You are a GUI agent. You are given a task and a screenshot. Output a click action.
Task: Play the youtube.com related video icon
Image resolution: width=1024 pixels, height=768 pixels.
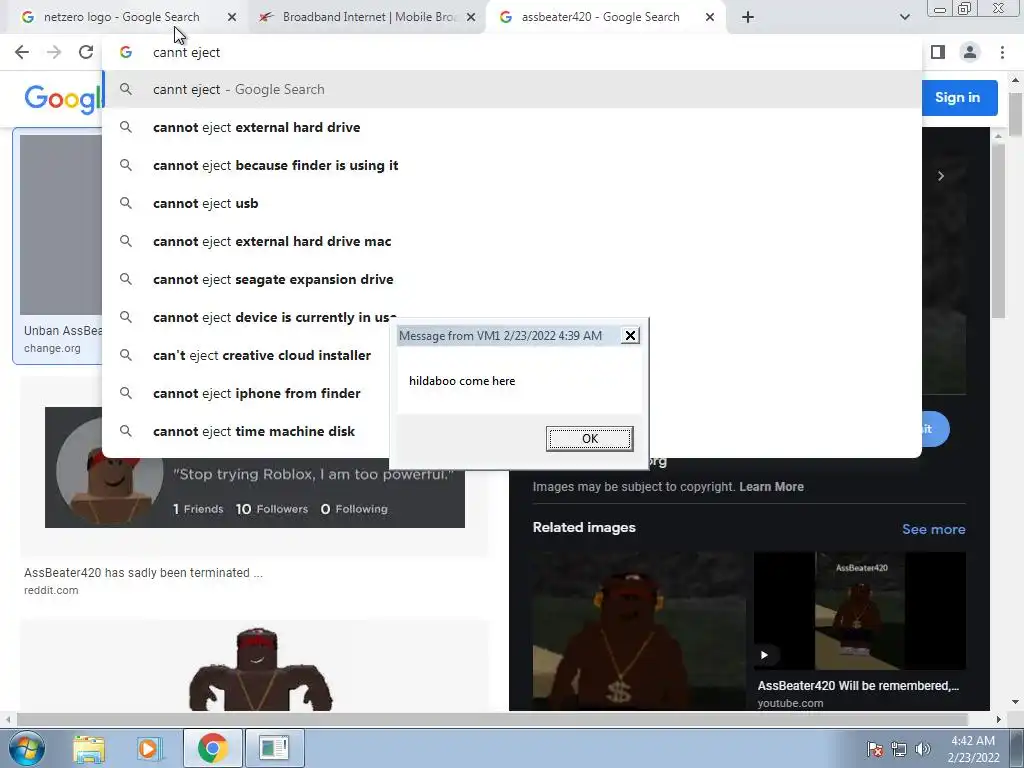click(764, 655)
